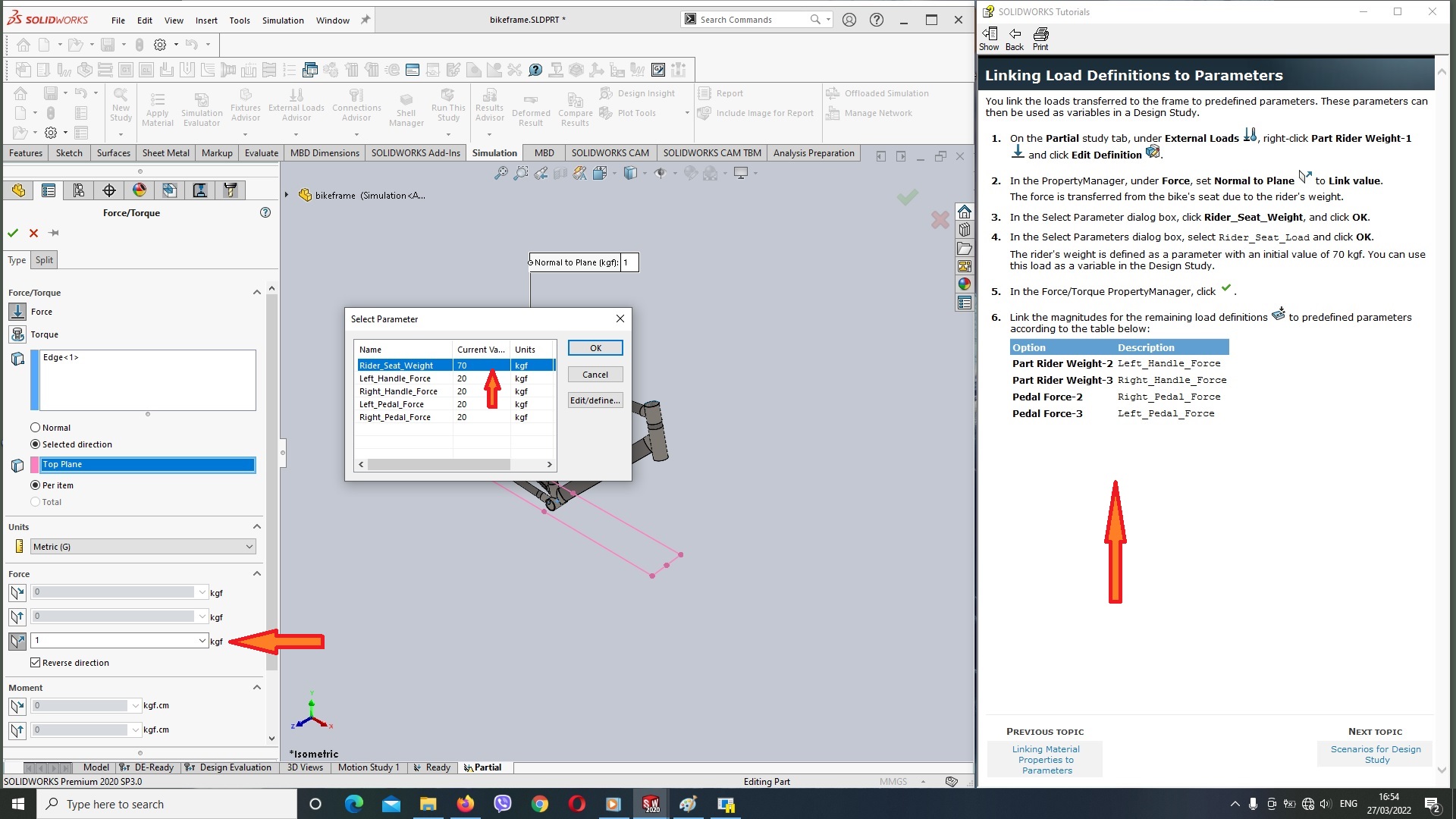Open Apply Material tool
This screenshot has width=1456, height=819.
click(x=157, y=109)
